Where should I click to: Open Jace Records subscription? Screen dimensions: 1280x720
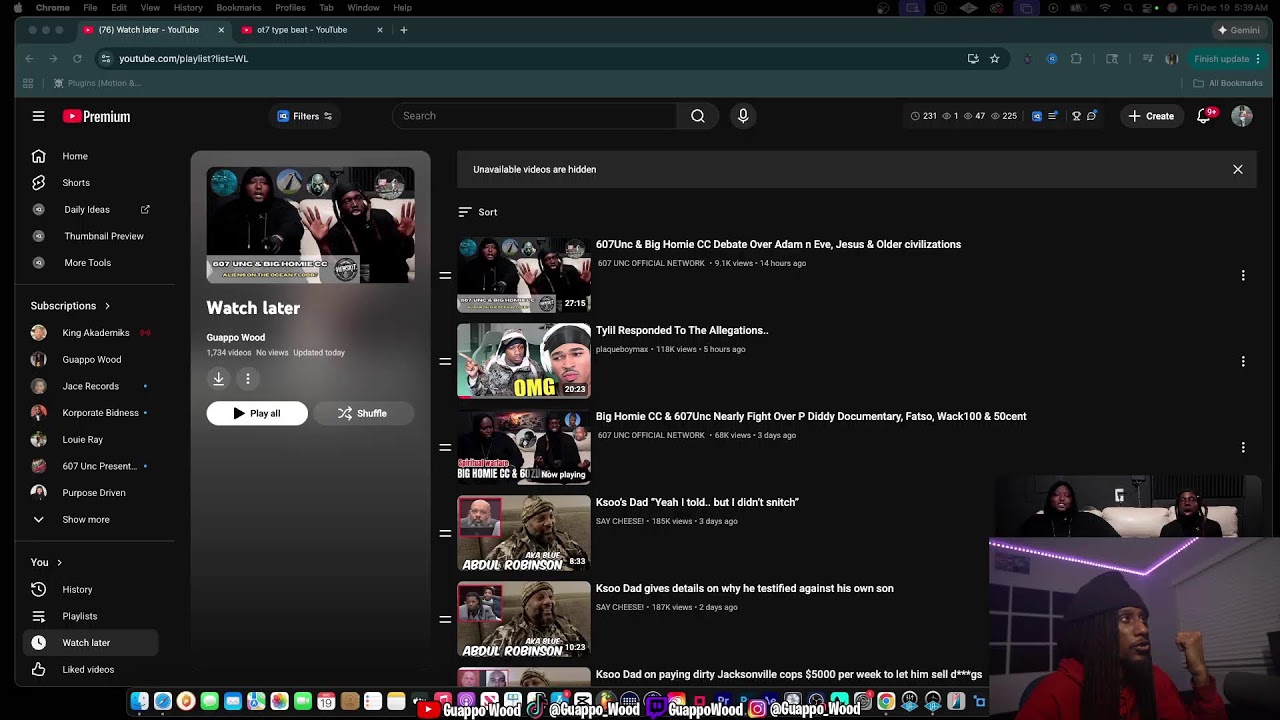click(x=91, y=386)
